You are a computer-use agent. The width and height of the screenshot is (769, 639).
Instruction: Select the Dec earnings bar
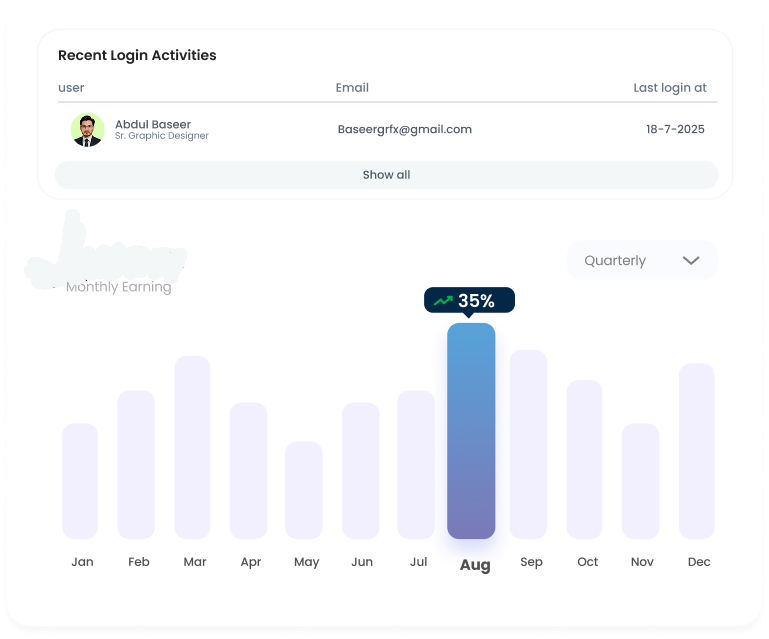[x=697, y=451]
